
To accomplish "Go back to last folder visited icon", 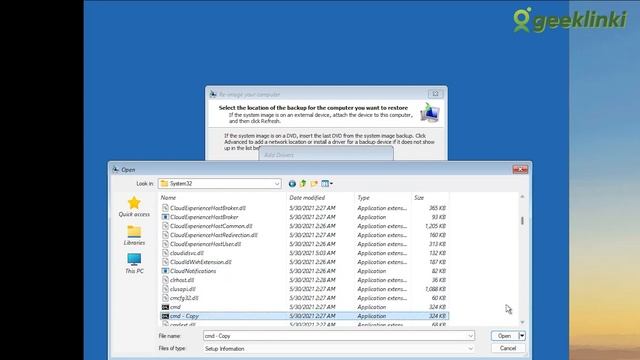I will coord(292,184).
